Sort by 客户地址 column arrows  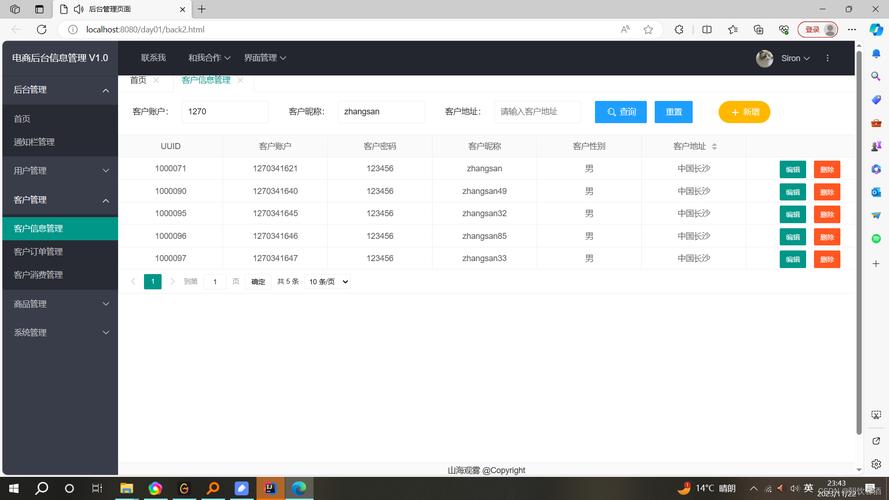click(714, 146)
